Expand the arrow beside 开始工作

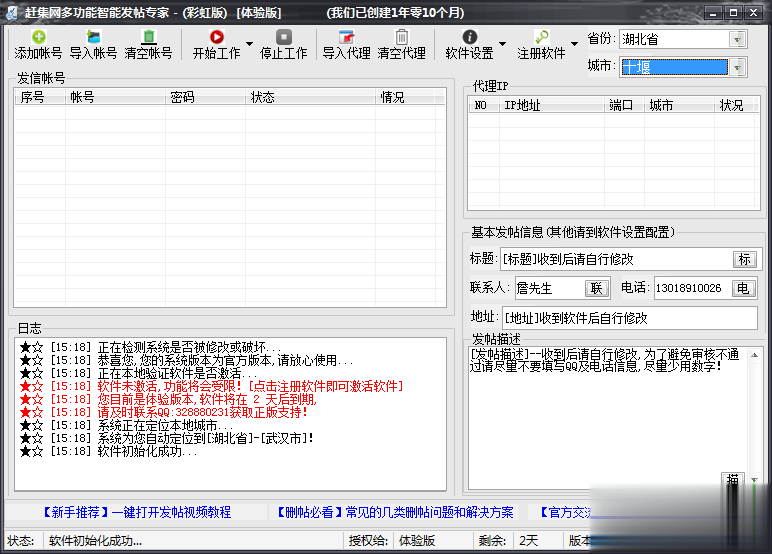click(249, 45)
